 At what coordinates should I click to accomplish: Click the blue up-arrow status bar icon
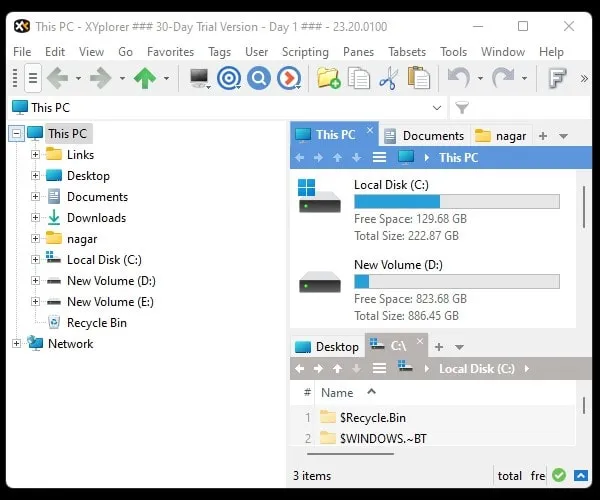[x=581, y=476]
